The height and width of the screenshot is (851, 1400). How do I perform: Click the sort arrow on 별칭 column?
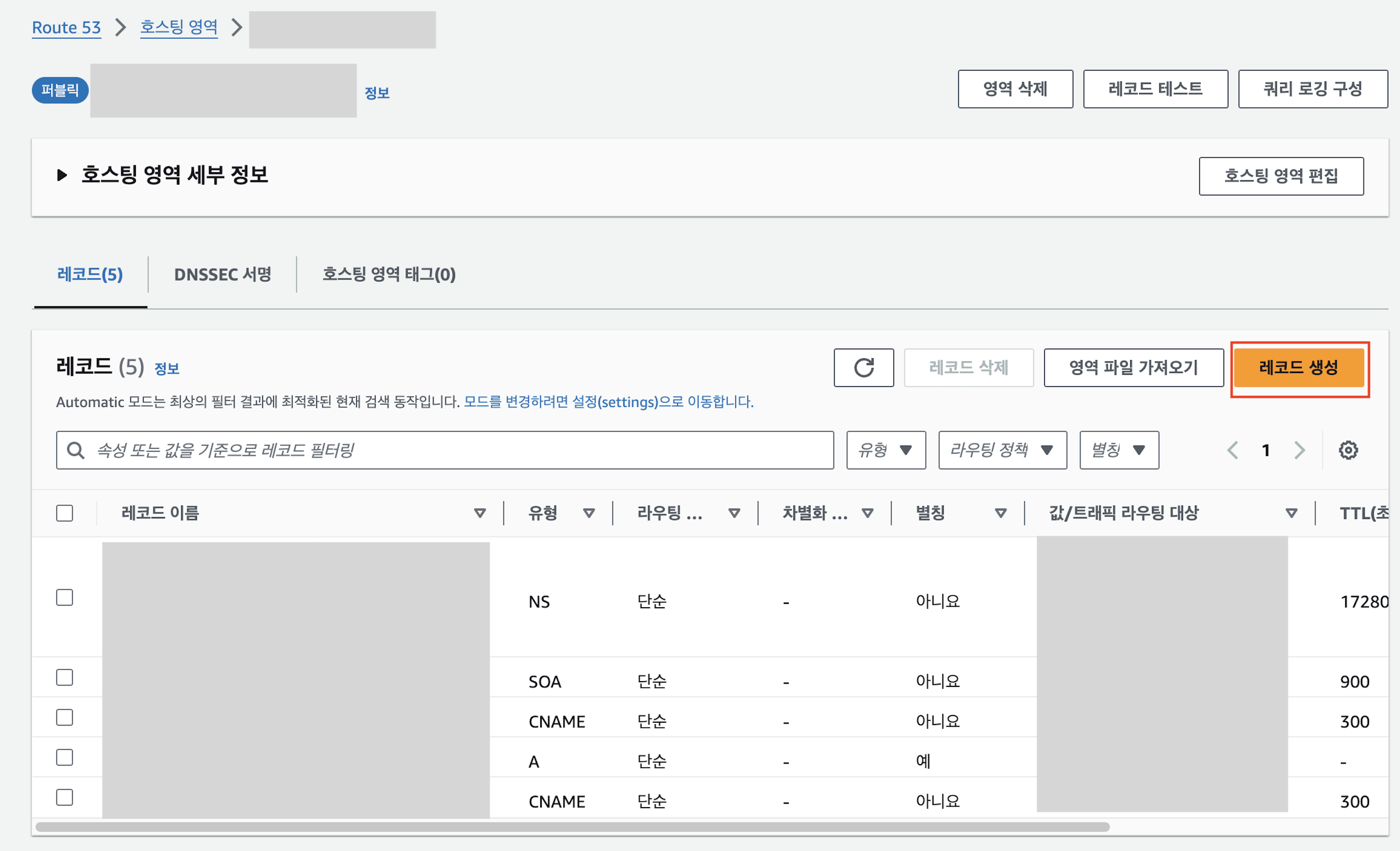tap(1000, 513)
